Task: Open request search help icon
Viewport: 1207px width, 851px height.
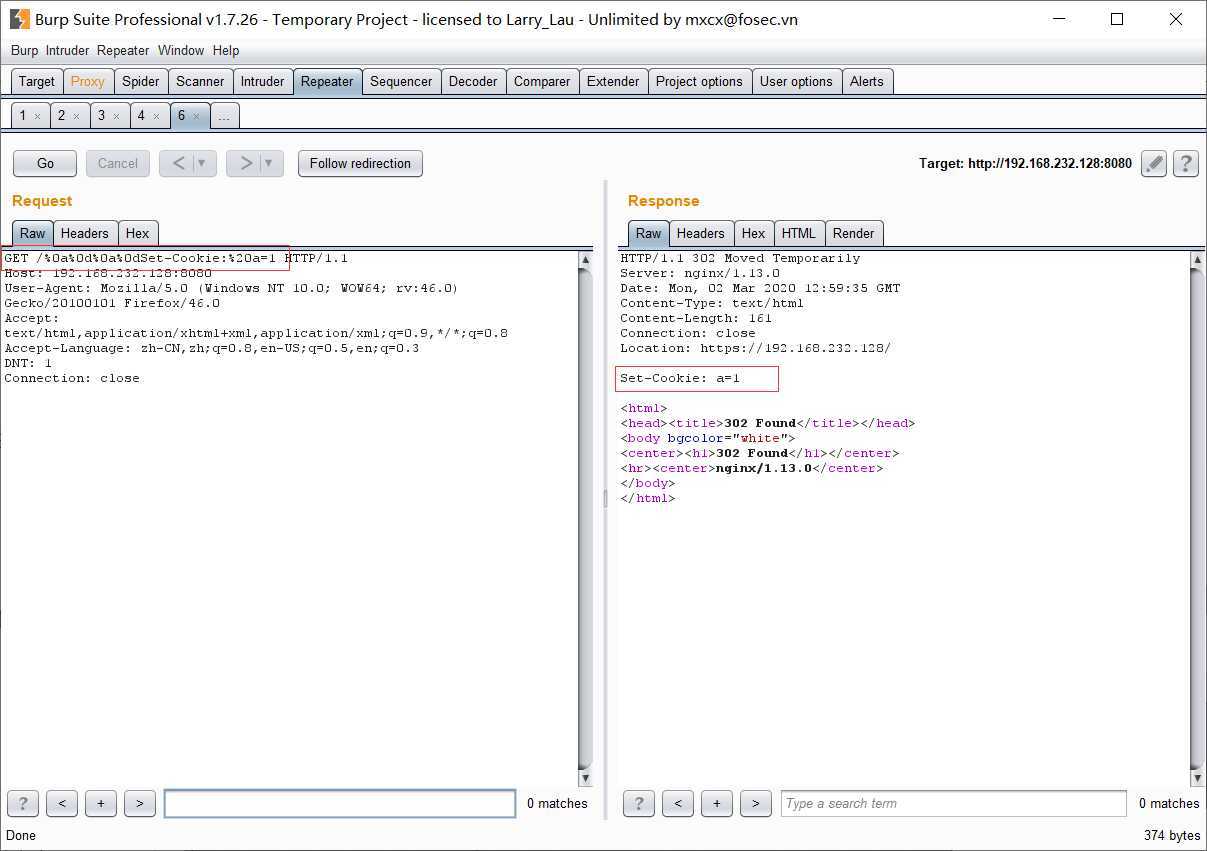Action: click(x=23, y=803)
